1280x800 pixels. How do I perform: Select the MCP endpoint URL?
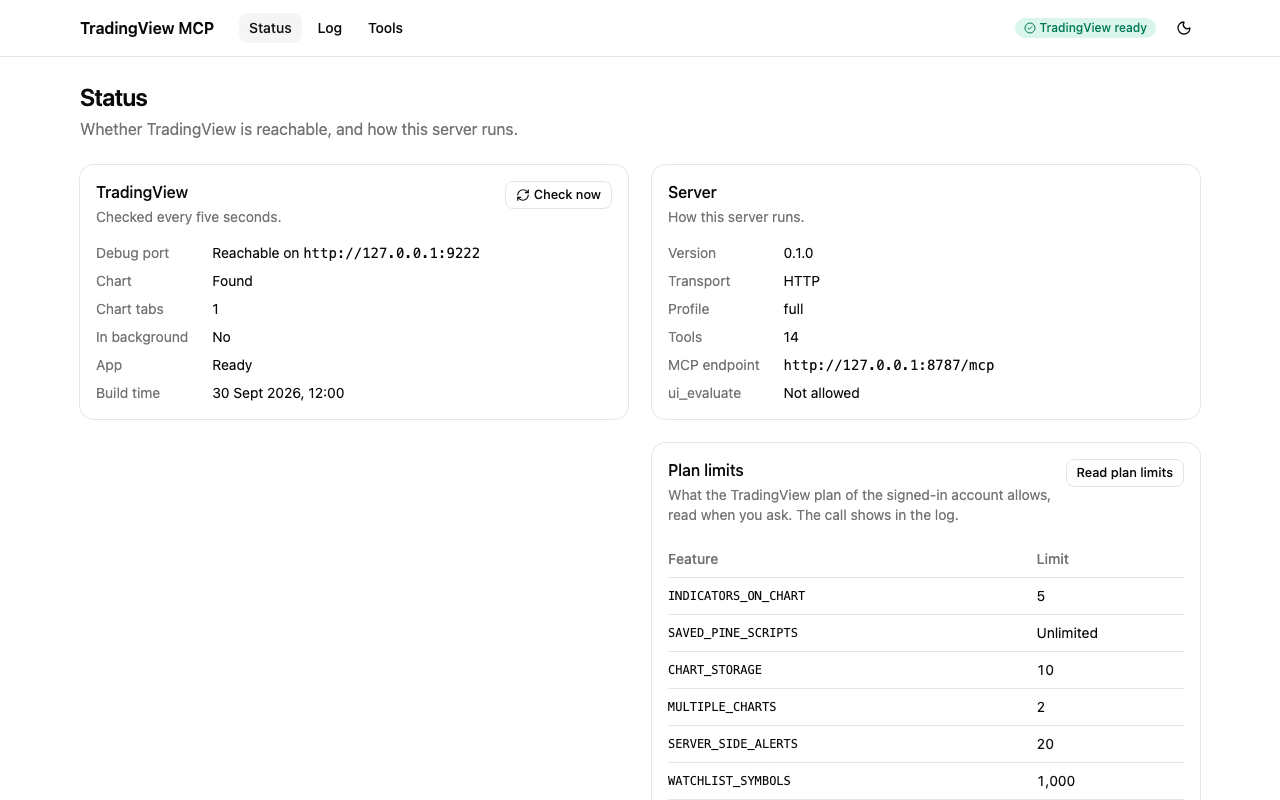click(889, 365)
